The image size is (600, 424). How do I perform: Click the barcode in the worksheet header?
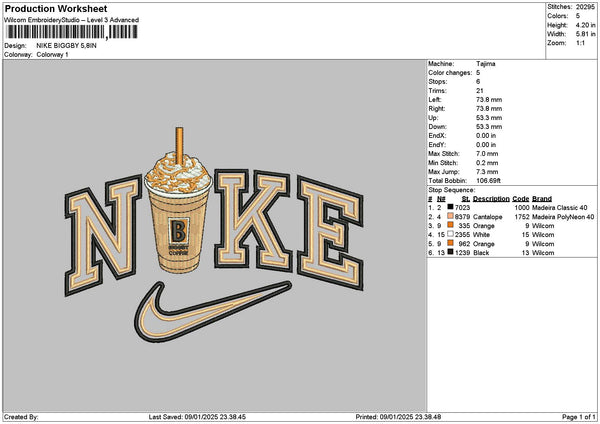(x=71, y=32)
